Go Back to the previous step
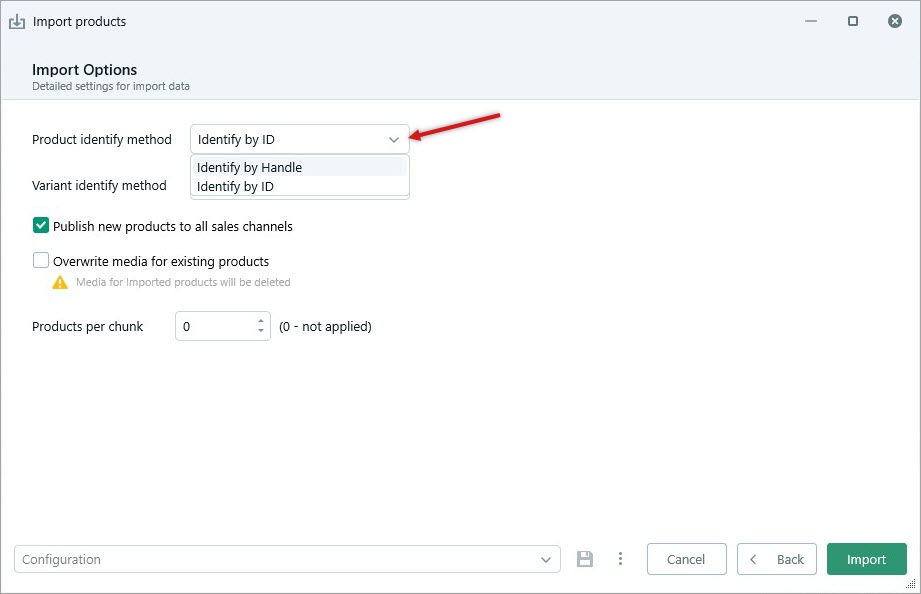This screenshot has height=594, width=921. tap(777, 559)
